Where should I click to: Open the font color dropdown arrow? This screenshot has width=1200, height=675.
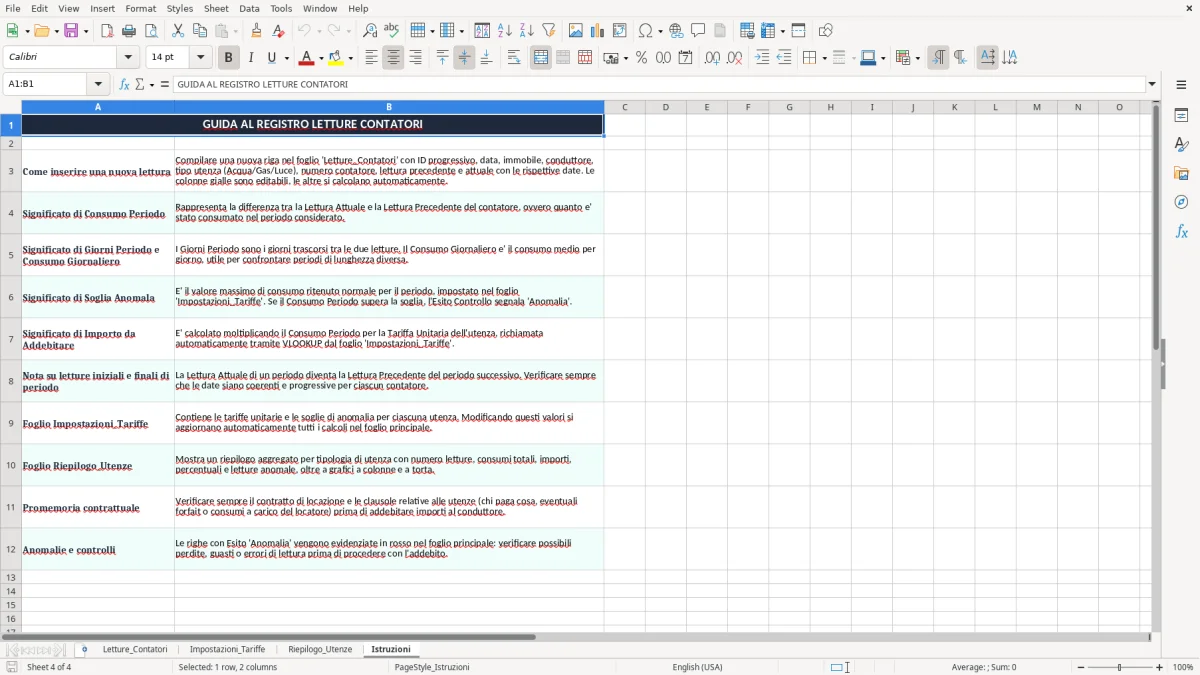(321, 58)
